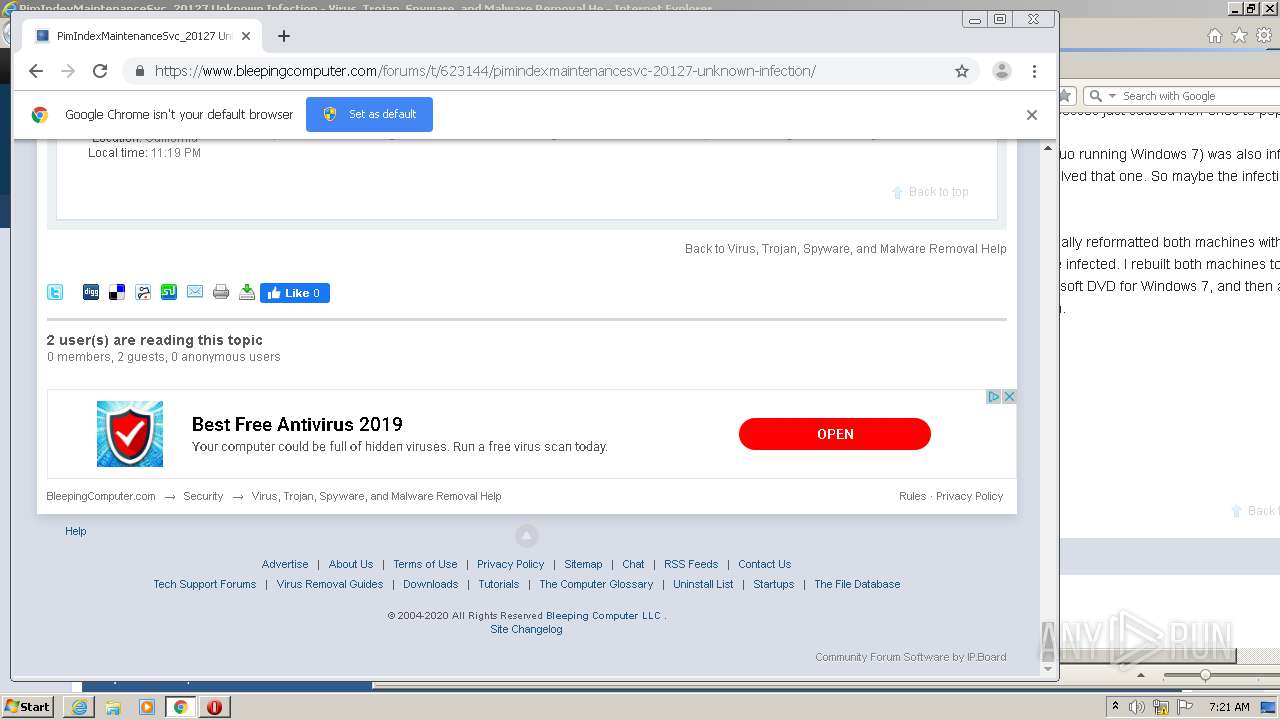This screenshot has height=720, width=1280.
Task: Click Internet Explorer taskbar icon
Action: (79, 707)
